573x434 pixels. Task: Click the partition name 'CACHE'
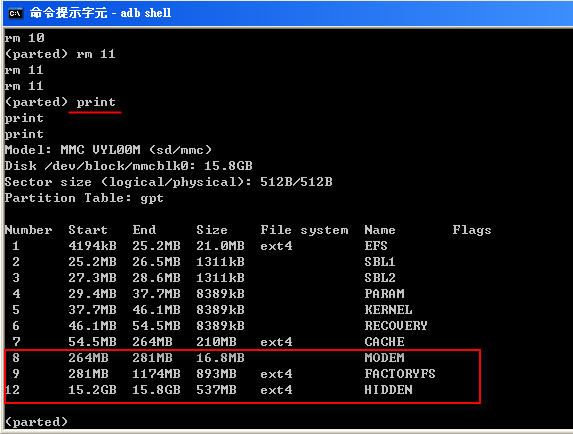pyautogui.click(x=384, y=342)
